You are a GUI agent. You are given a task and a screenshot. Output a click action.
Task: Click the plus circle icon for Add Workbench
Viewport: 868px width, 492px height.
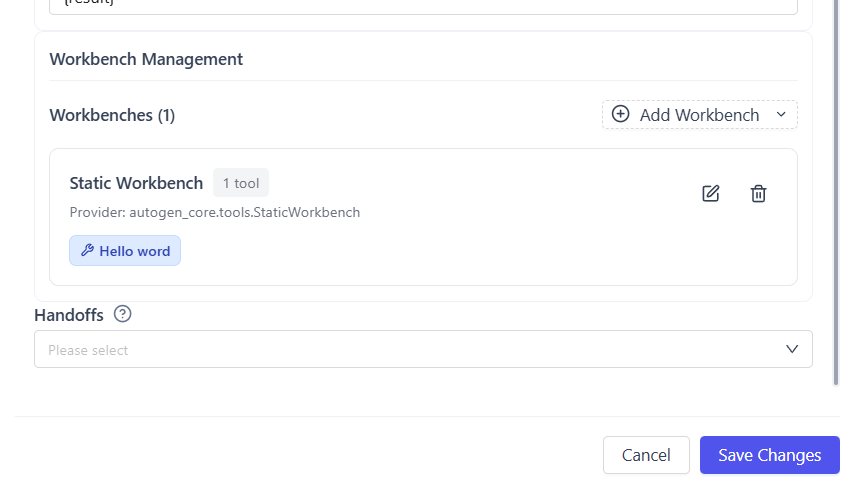(620, 115)
